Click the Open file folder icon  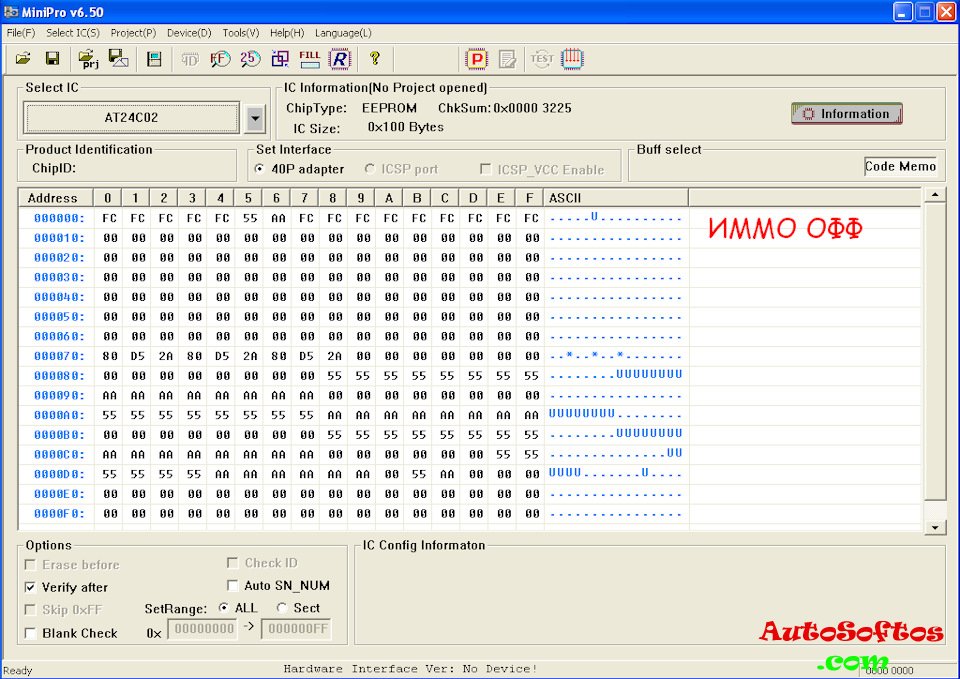[x=23, y=59]
